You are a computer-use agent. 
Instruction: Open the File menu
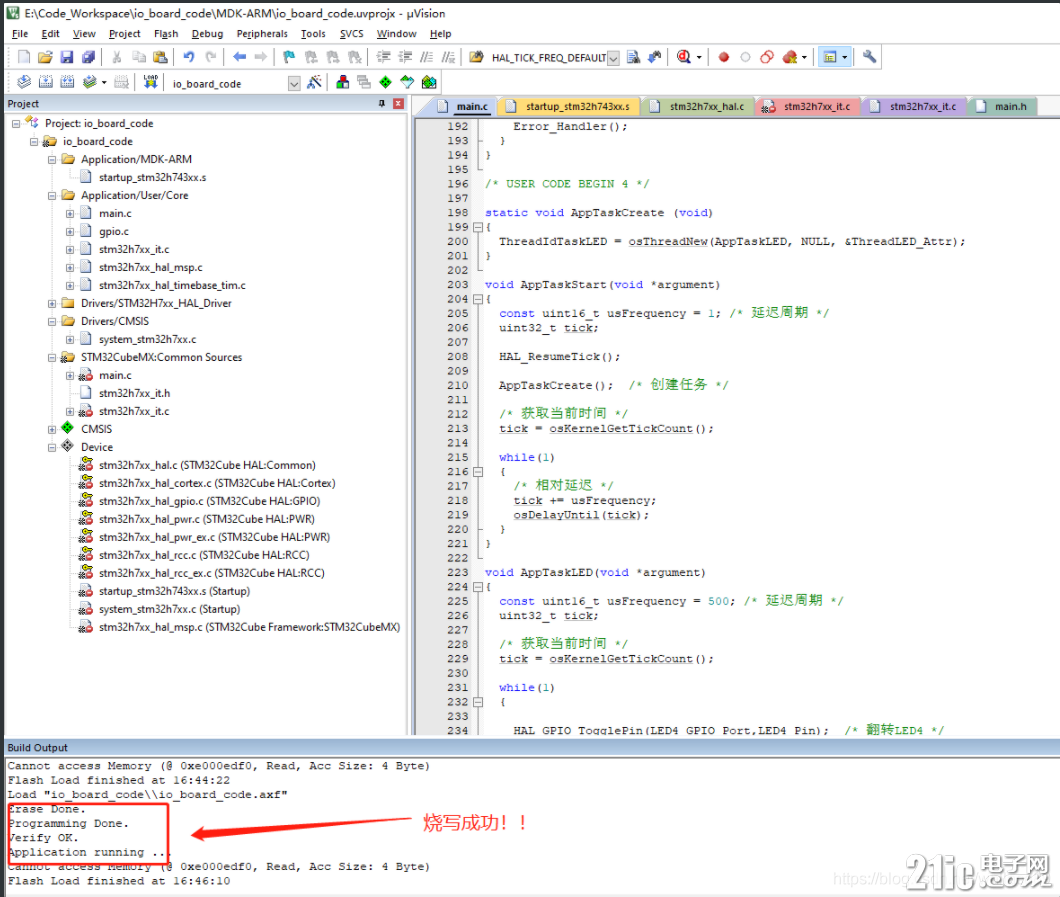point(20,34)
